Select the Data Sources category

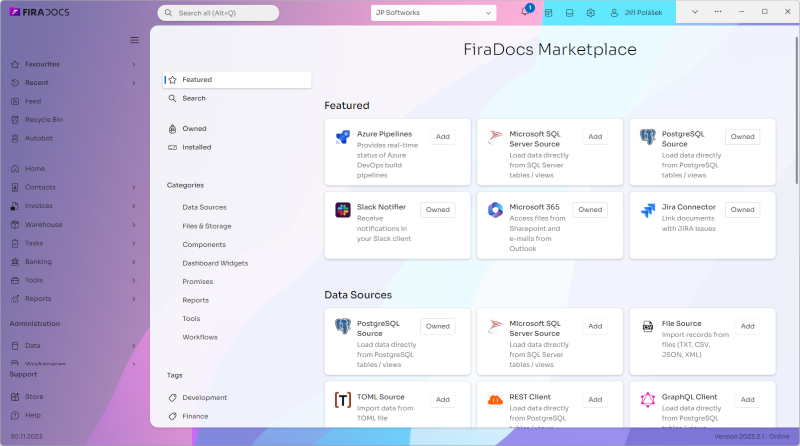tap(204, 208)
